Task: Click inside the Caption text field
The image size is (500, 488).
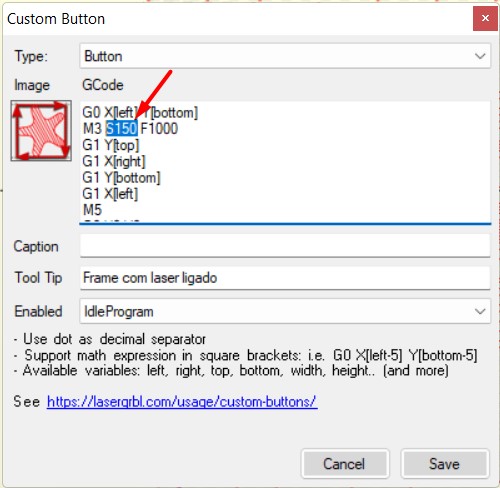Action: click(285, 246)
